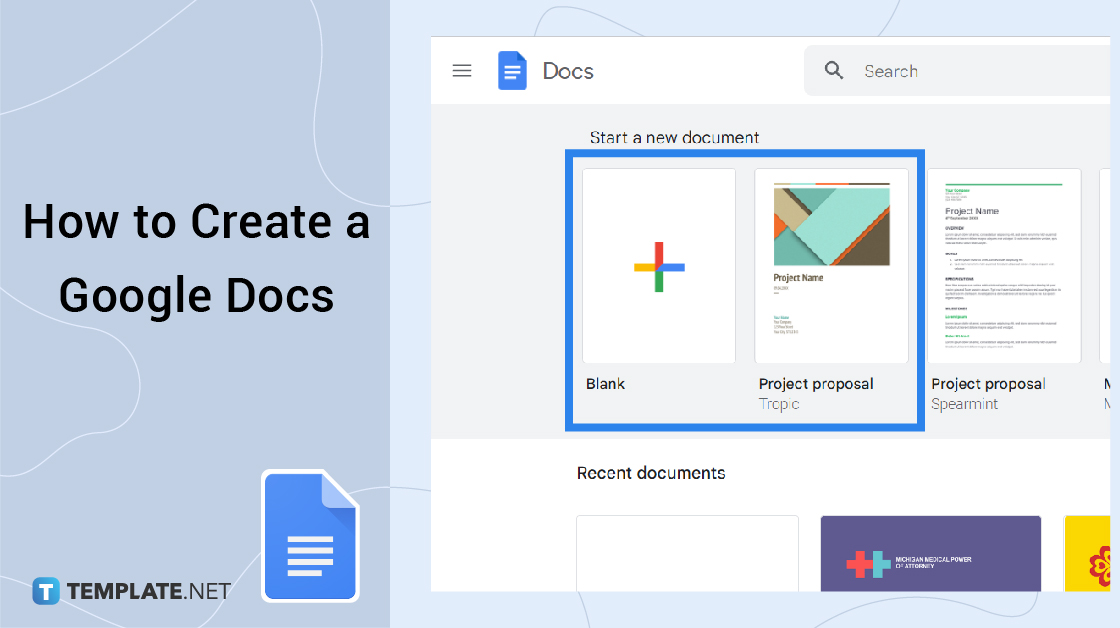The width and height of the screenshot is (1120, 628).
Task: Click the "Recent documents" heading
Action: click(651, 473)
